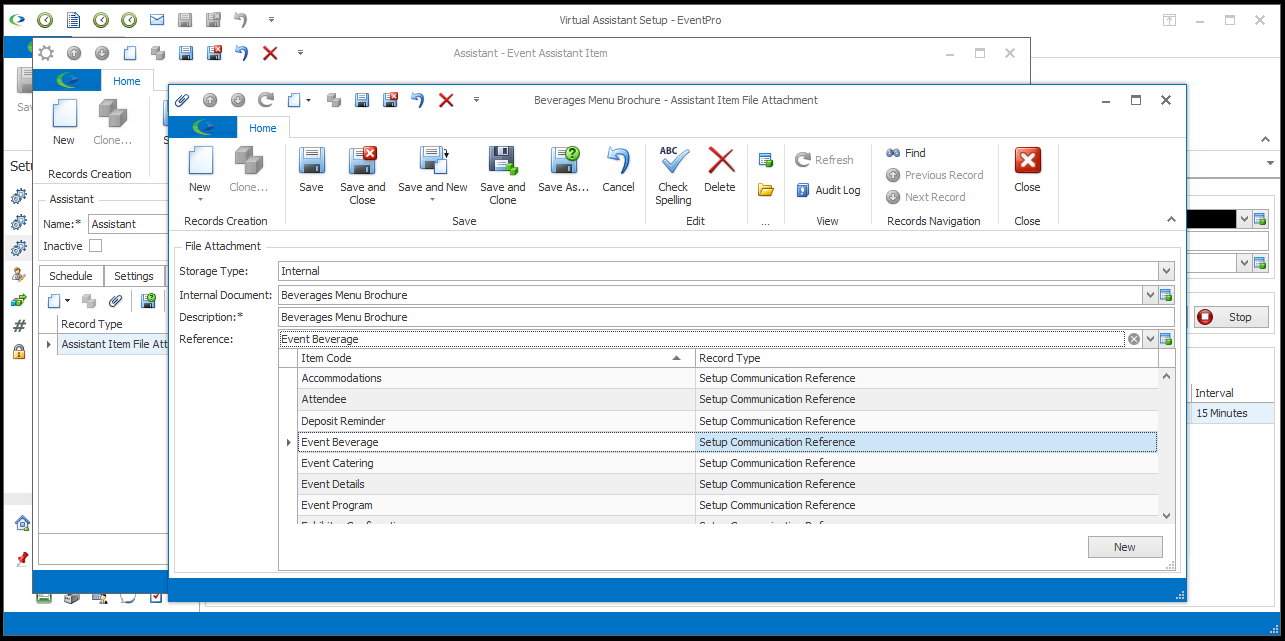
Task: Click Save and New in the ribbon
Action: pos(432,170)
